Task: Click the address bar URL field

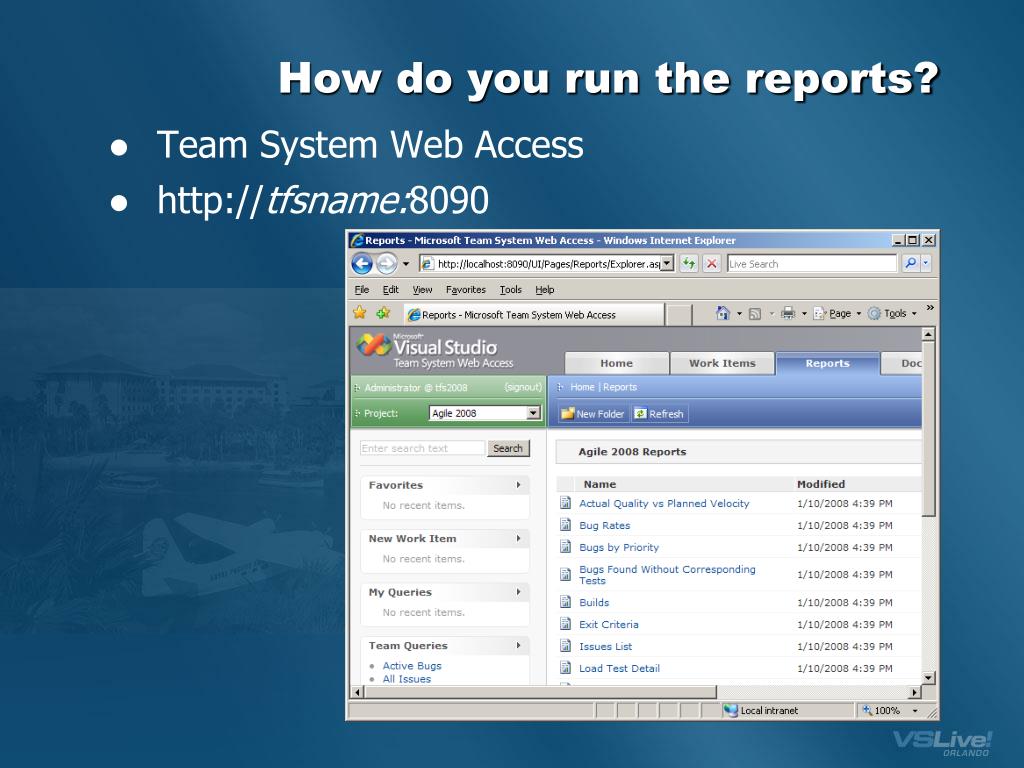Action: point(546,264)
